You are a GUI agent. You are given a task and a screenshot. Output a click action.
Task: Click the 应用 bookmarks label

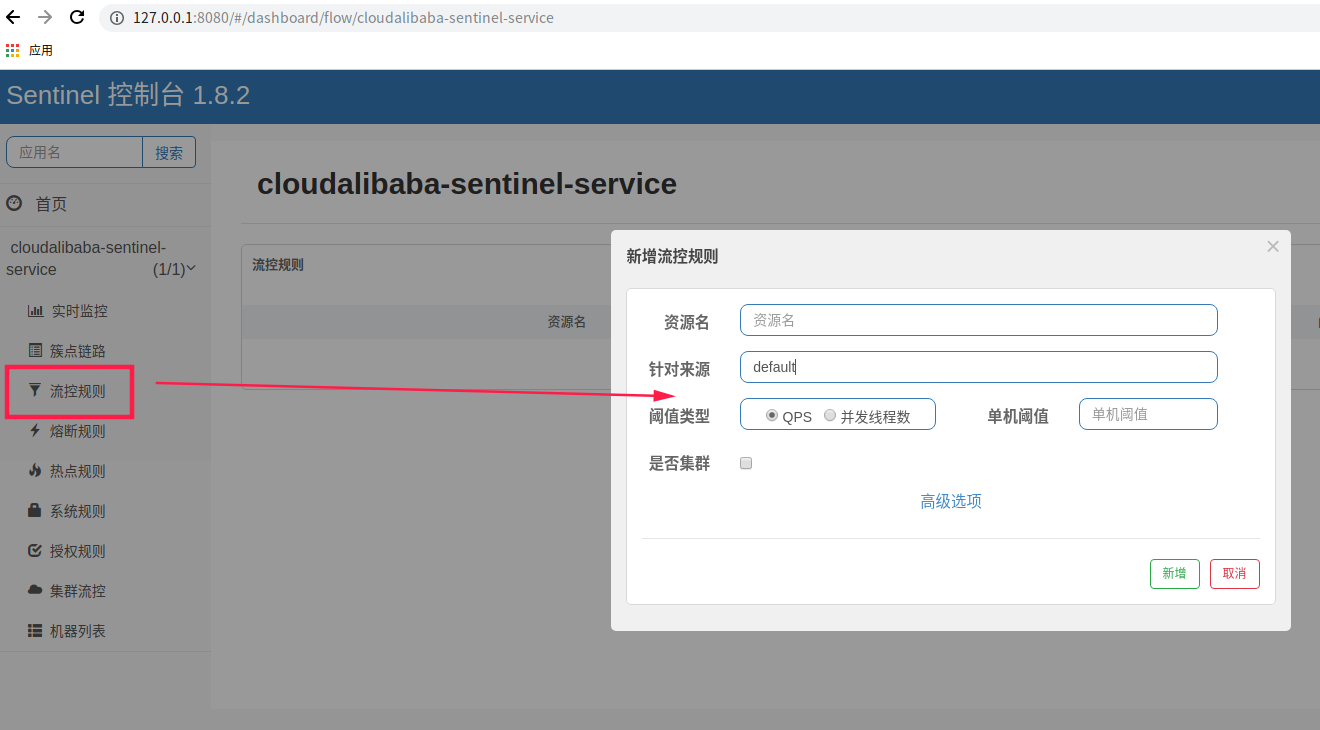click(x=41, y=50)
